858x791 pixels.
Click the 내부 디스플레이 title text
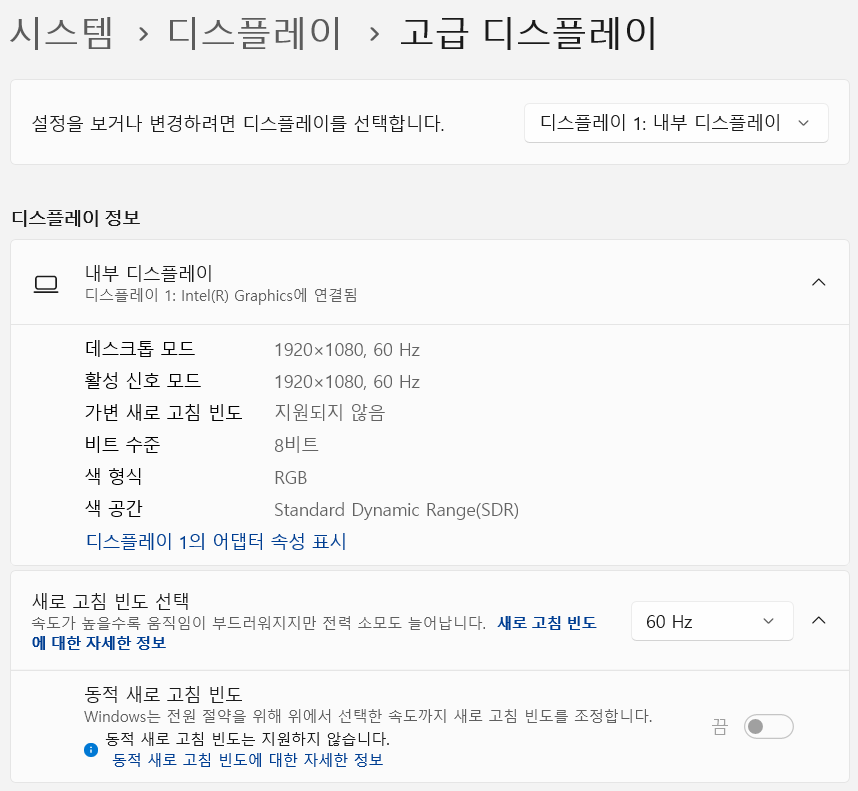pos(148,272)
